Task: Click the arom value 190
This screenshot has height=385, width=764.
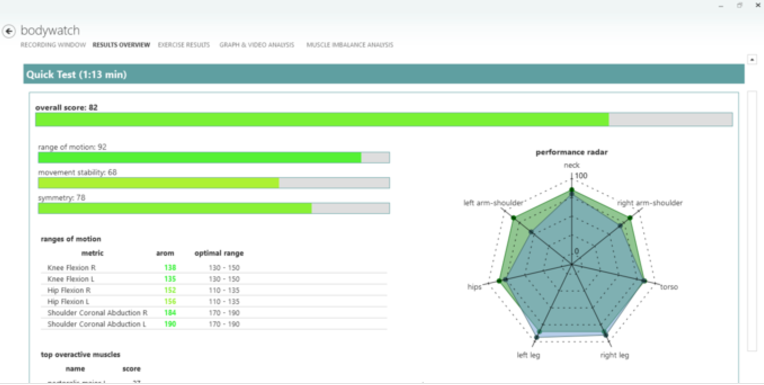Action: click(170, 324)
